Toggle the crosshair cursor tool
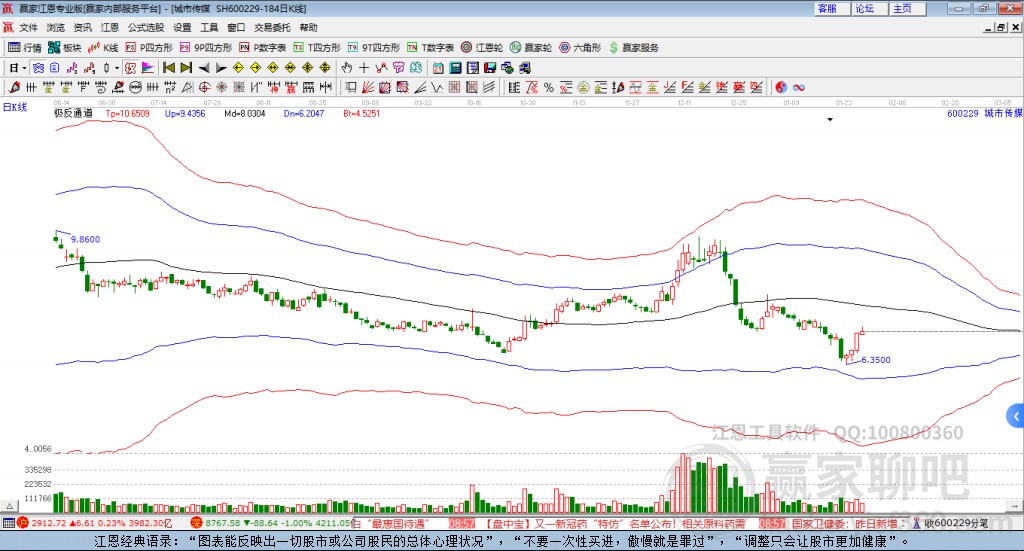 [364, 68]
